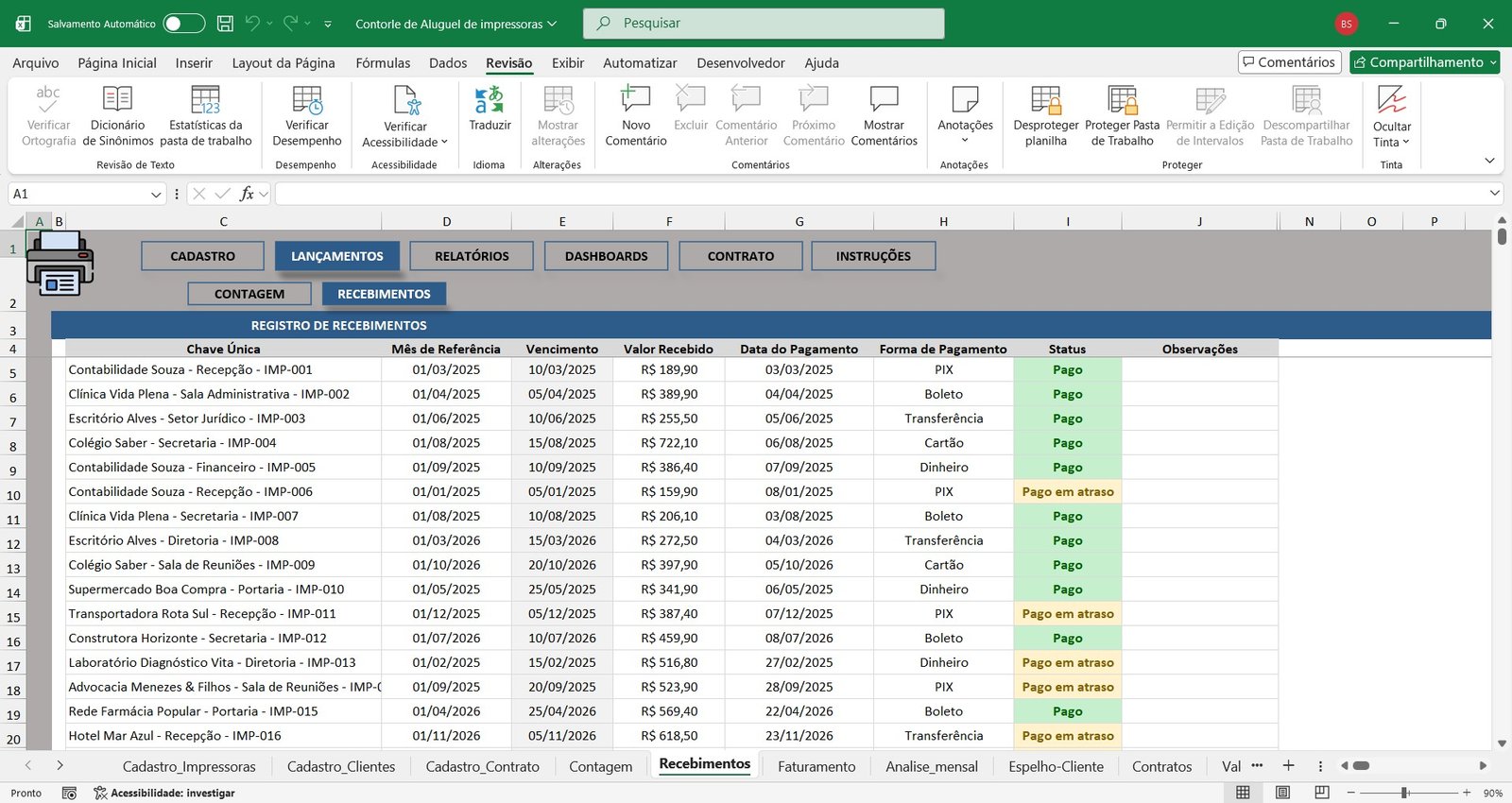Image resolution: width=1512 pixels, height=803 pixels.
Task: Expand the formula bar
Action: coord(1495,194)
